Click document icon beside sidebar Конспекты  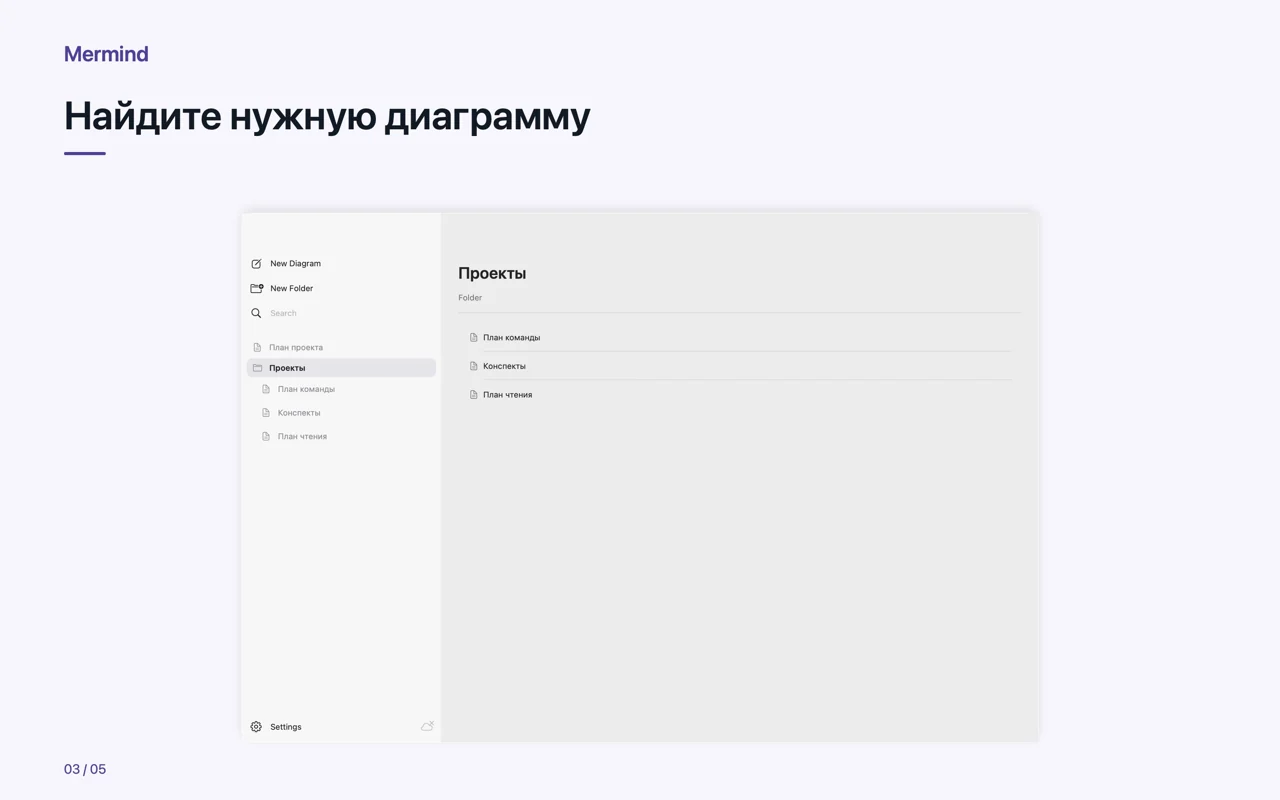point(266,413)
